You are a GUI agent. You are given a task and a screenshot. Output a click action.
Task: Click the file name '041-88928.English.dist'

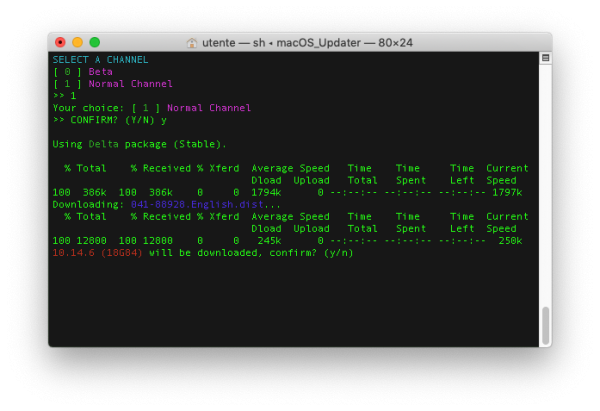[x=197, y=205]
